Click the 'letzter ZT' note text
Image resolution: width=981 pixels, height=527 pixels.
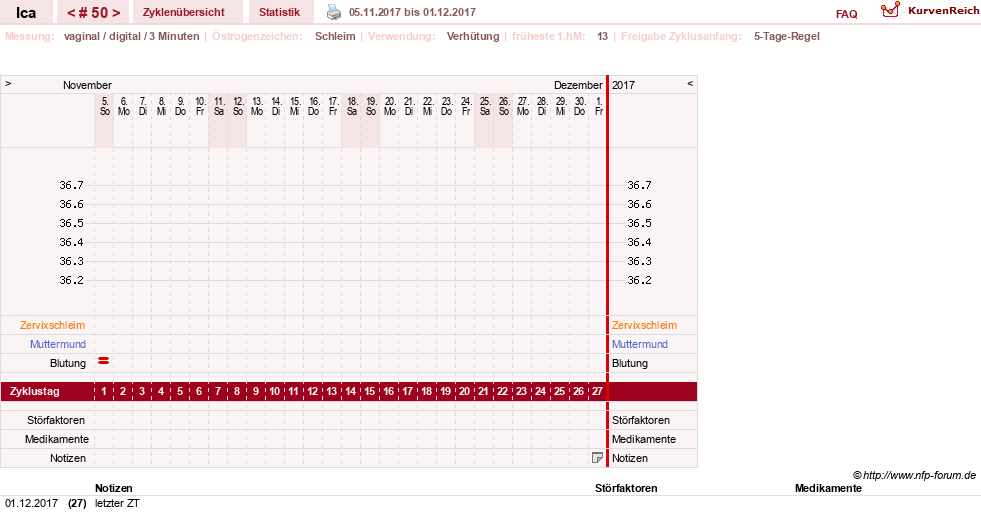[x=117, y=503]
